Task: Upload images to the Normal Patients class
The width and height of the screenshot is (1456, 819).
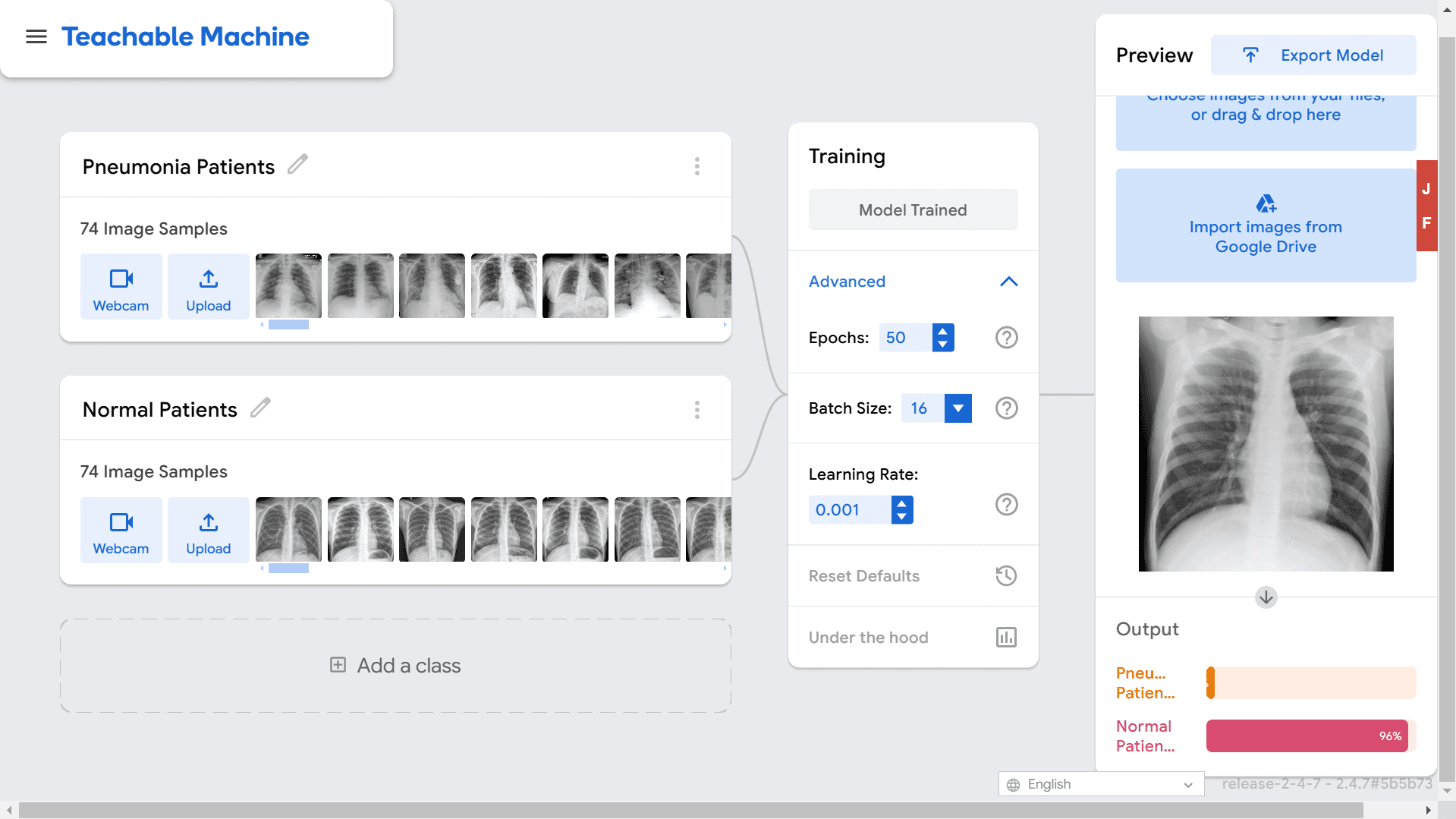Action: pyautogui.click(x=209, y=530)
